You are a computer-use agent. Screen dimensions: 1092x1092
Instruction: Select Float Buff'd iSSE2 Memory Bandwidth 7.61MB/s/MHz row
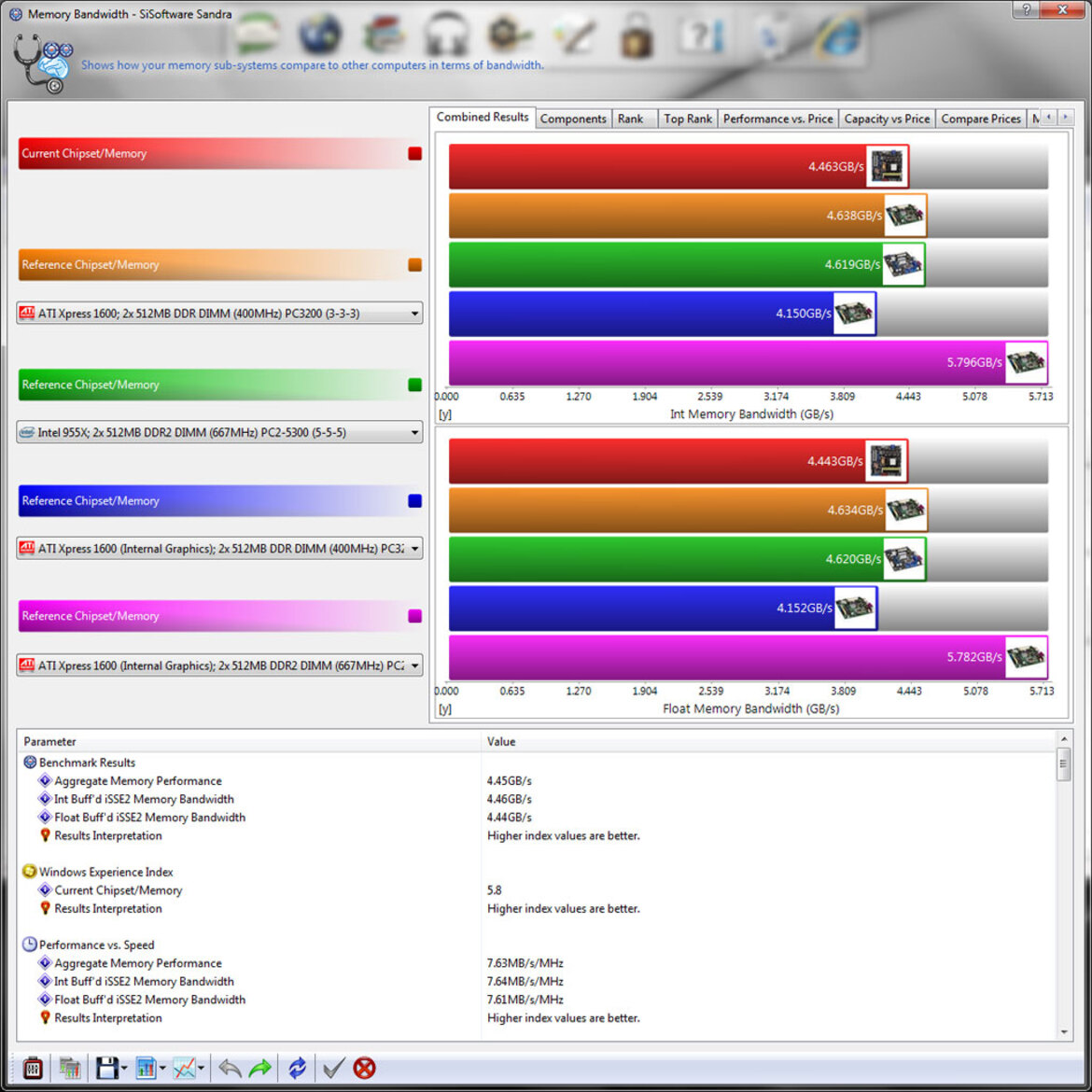[537, 1000]
